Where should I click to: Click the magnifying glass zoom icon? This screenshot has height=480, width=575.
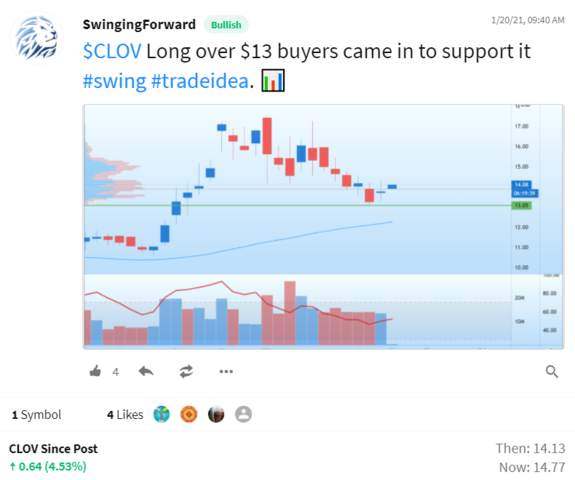pyautogui.click(x=552, y=371)
